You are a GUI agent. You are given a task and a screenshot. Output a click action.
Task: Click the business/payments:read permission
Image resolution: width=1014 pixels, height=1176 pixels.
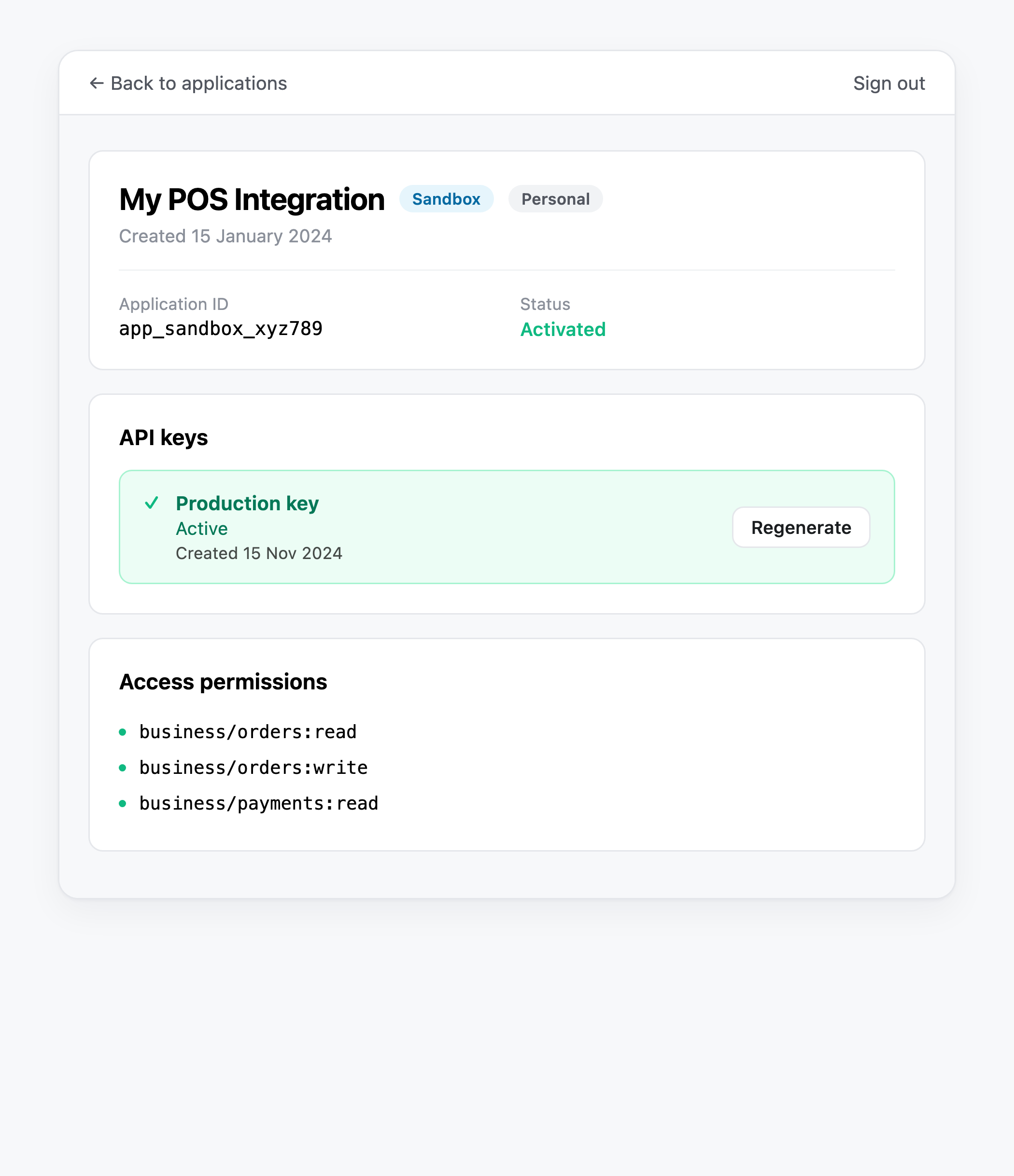coord(259,804)
